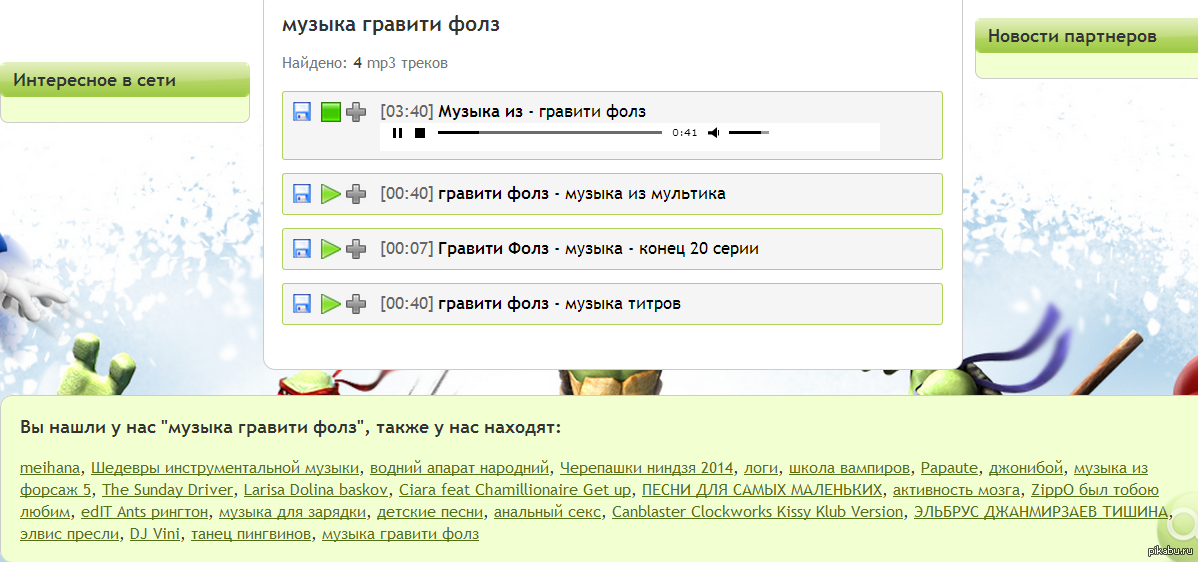Play the 'музыка титров' track
This screenshot has height=562, width=1198.
pos(331,304)
